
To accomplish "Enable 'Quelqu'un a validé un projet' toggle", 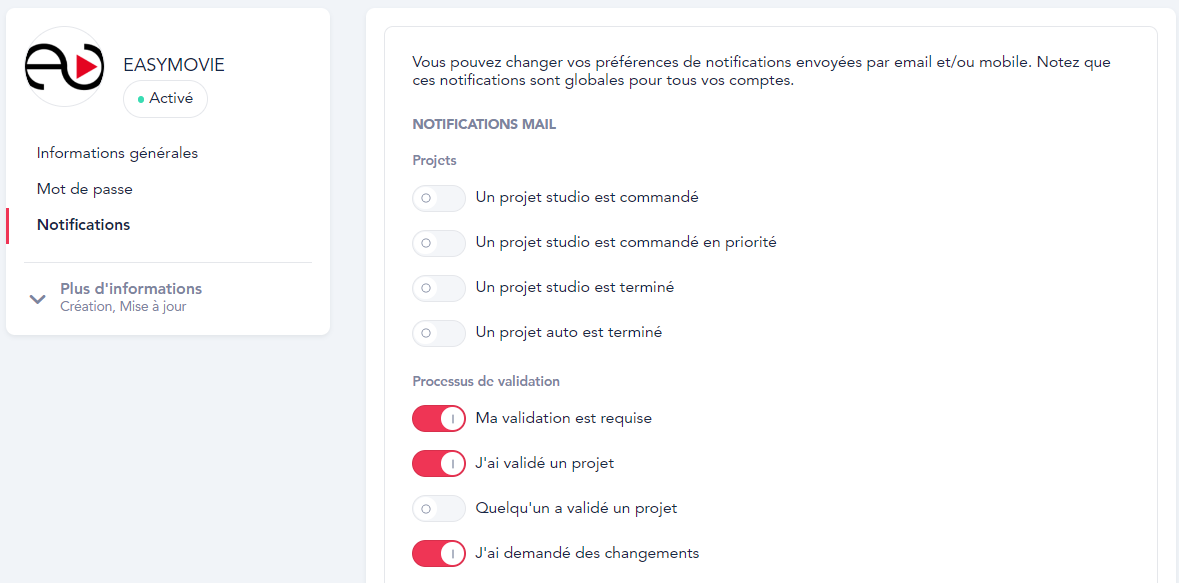I will tap(439, 509).
